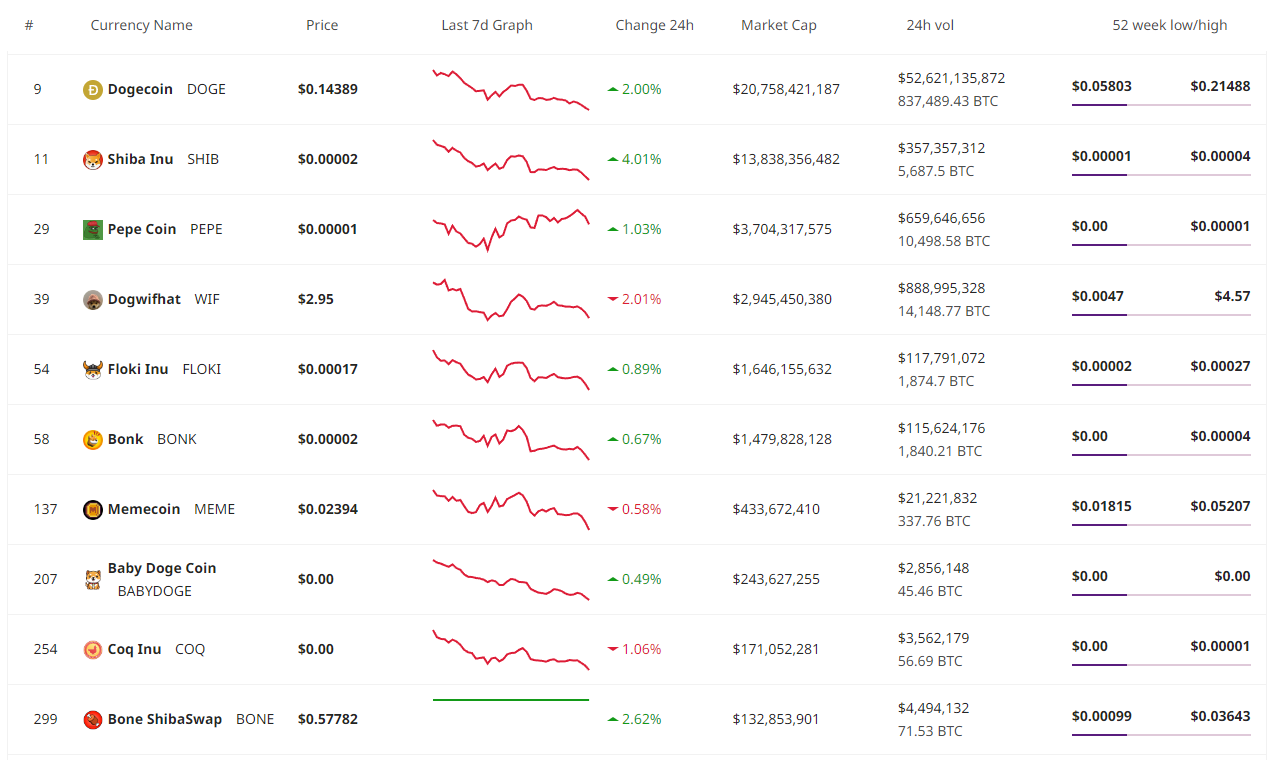Click Bone ShibaSwap's flat 7-day graph

pos(510,700)
